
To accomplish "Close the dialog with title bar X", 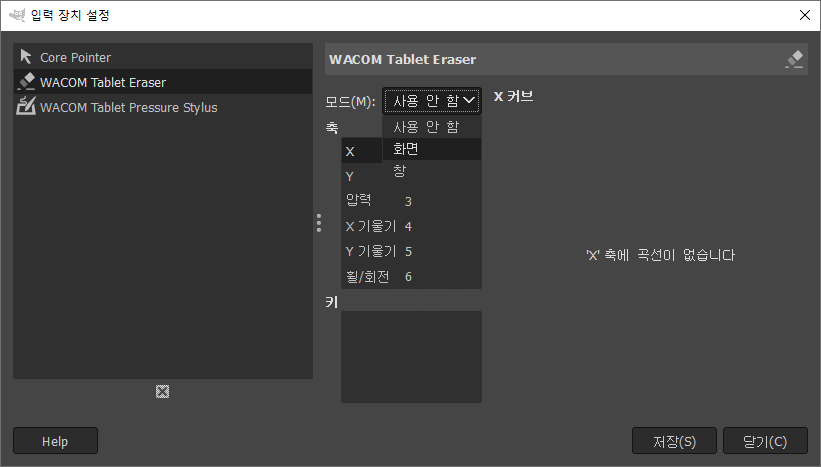I will point(805,15).
